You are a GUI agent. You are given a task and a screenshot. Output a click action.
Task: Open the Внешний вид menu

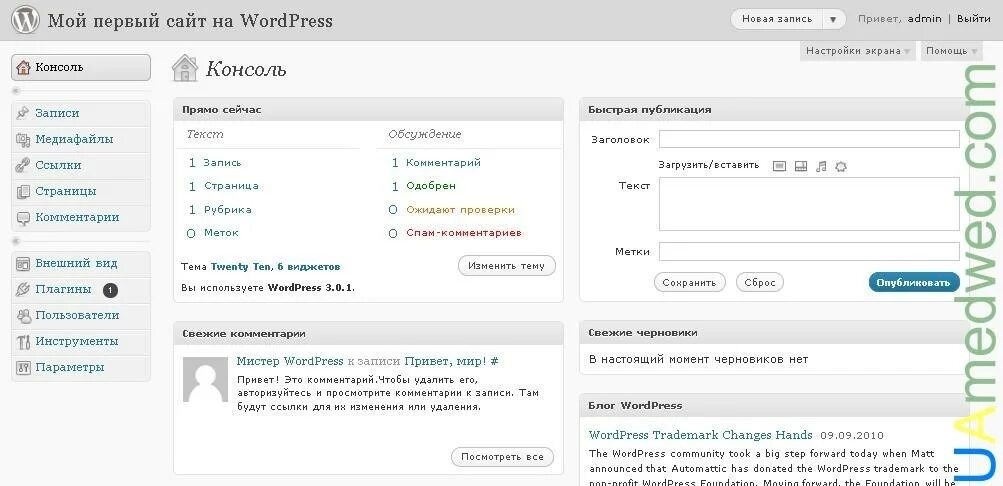(81, 263)
